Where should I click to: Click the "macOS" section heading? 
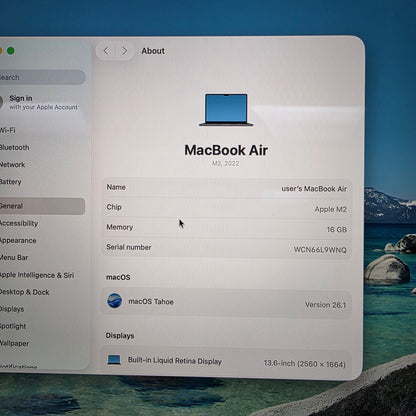(x=118, y=277)
